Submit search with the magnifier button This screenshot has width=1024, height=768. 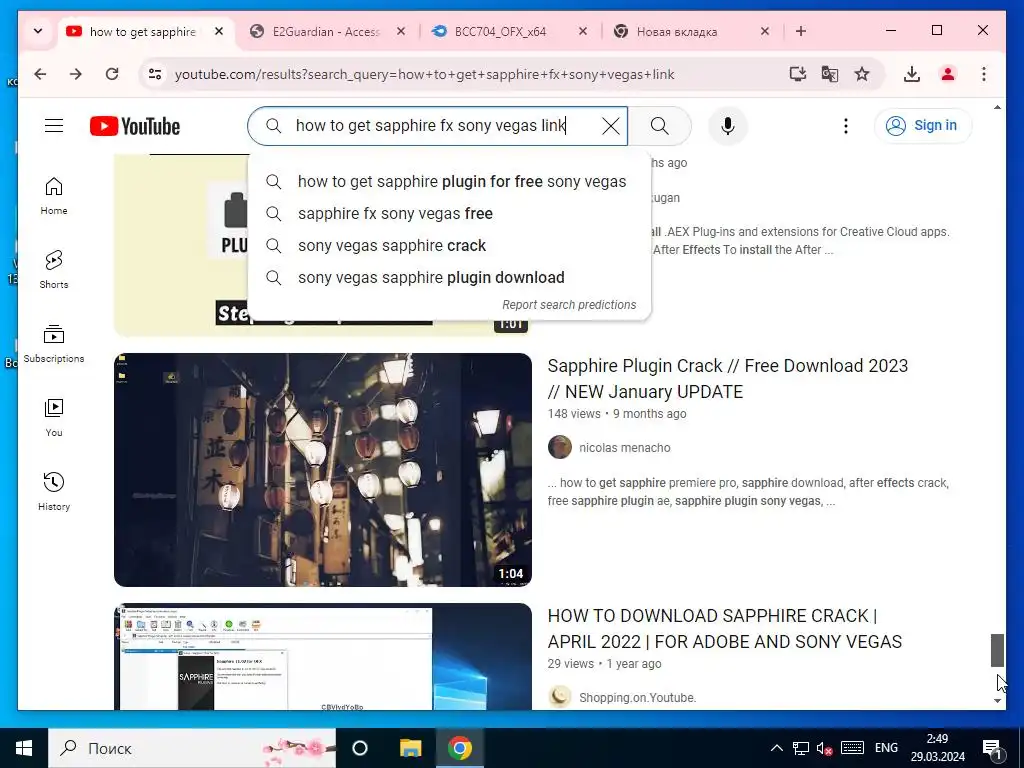660,126
